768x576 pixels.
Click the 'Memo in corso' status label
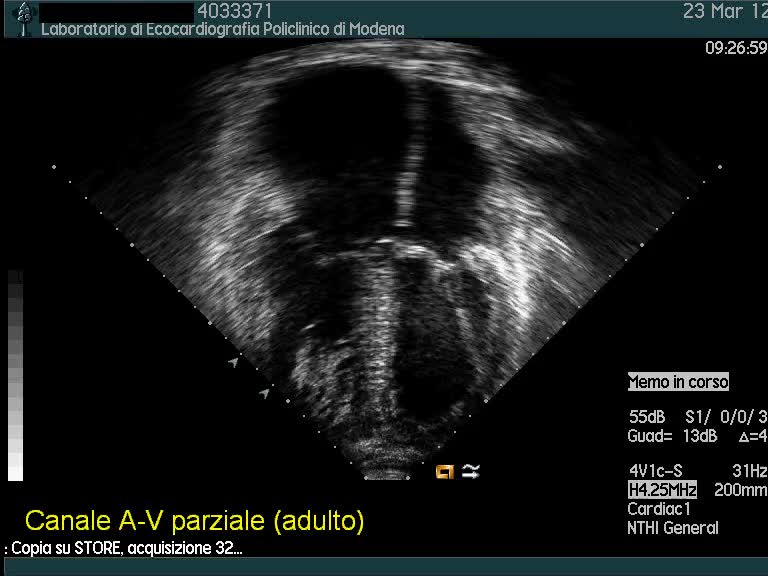tap(678, 382)
